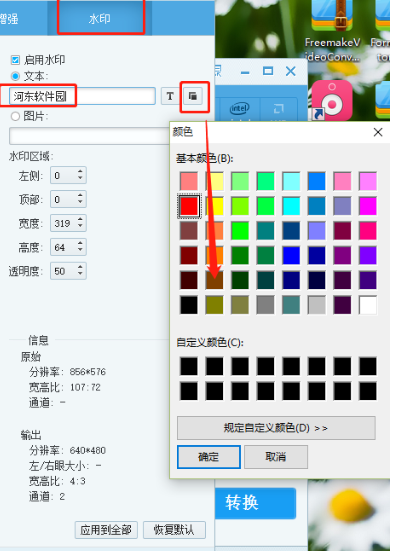Pick the white basic color swatch

tap(368, 305)
